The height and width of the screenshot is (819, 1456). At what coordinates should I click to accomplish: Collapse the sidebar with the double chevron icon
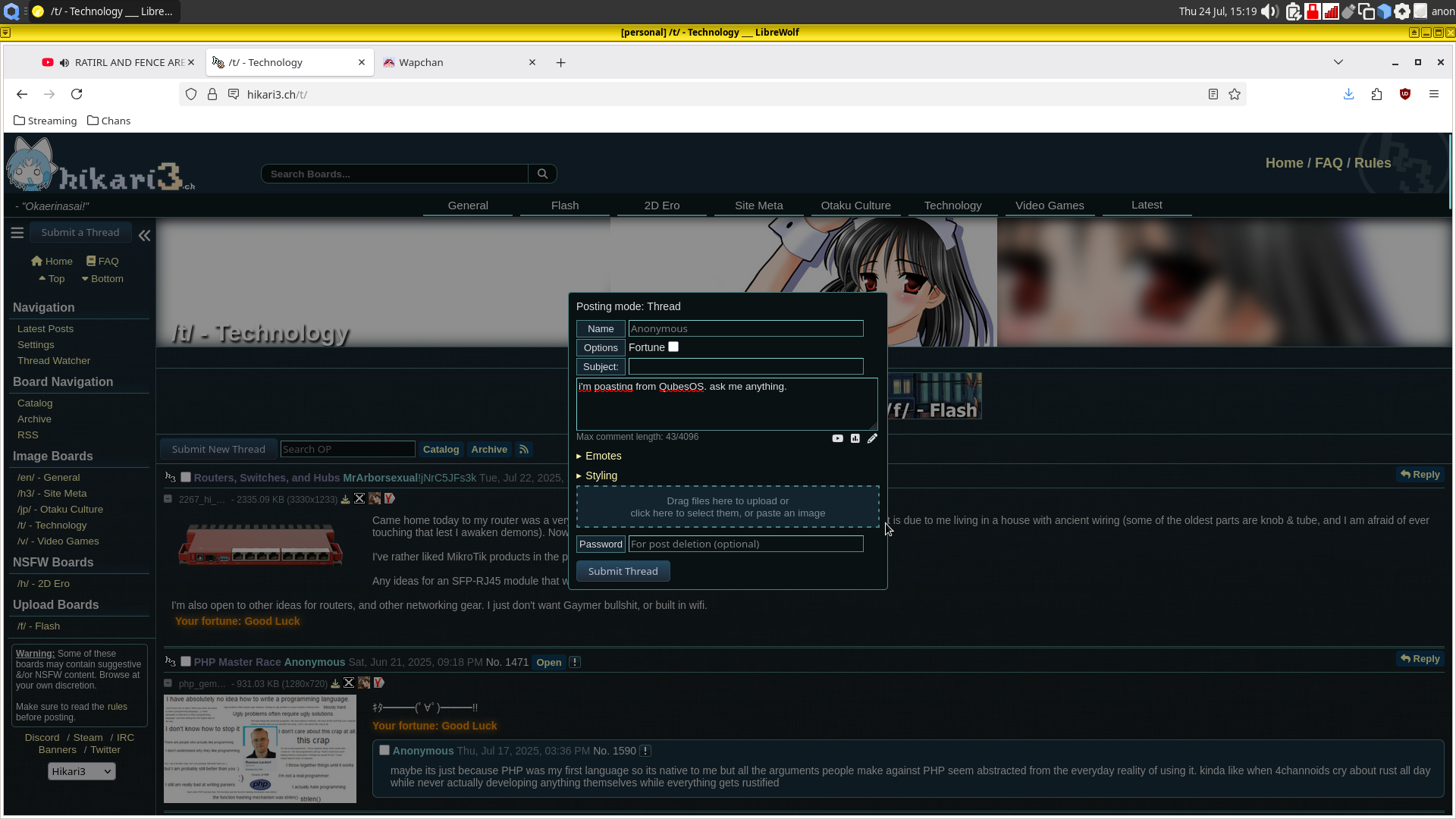tap(144, 235)
